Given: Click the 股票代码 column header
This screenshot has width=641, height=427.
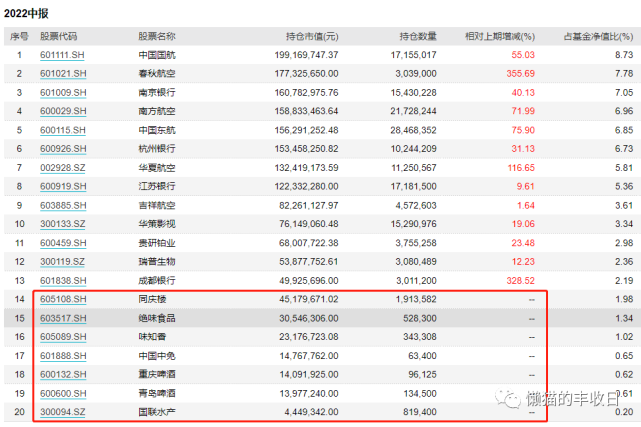Looking at the screenshot, I should point(58,36).
